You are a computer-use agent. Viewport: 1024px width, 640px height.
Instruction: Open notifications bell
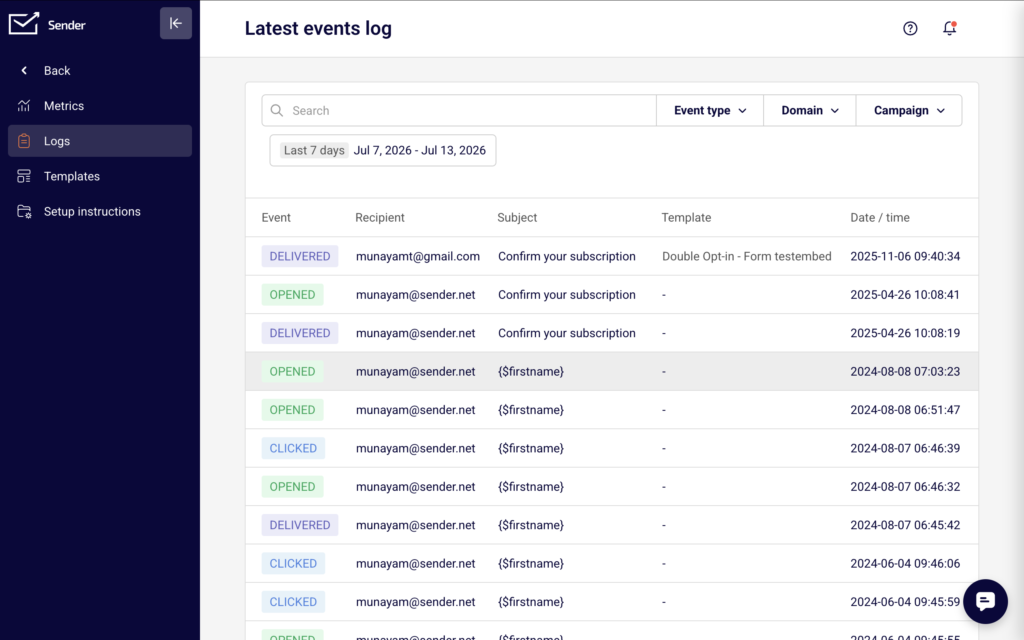[x=950, y=28]
